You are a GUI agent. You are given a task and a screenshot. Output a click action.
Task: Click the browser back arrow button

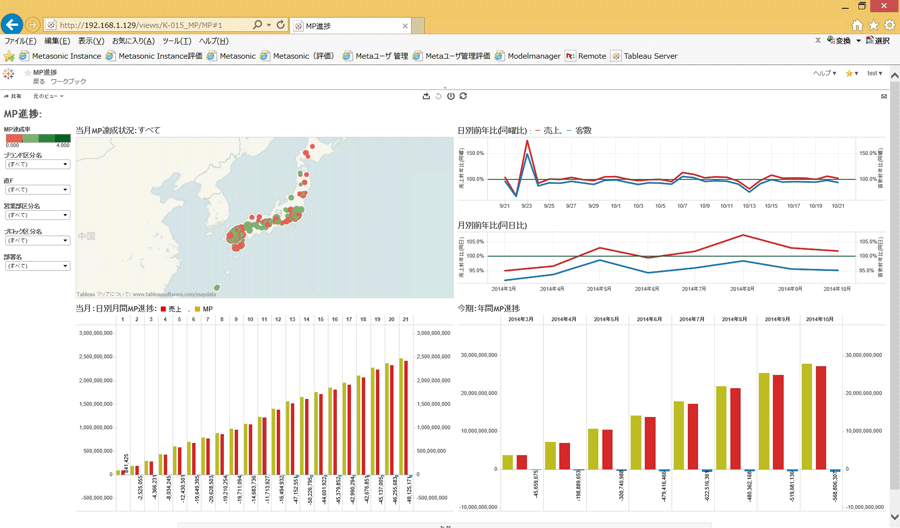[12, 24]
